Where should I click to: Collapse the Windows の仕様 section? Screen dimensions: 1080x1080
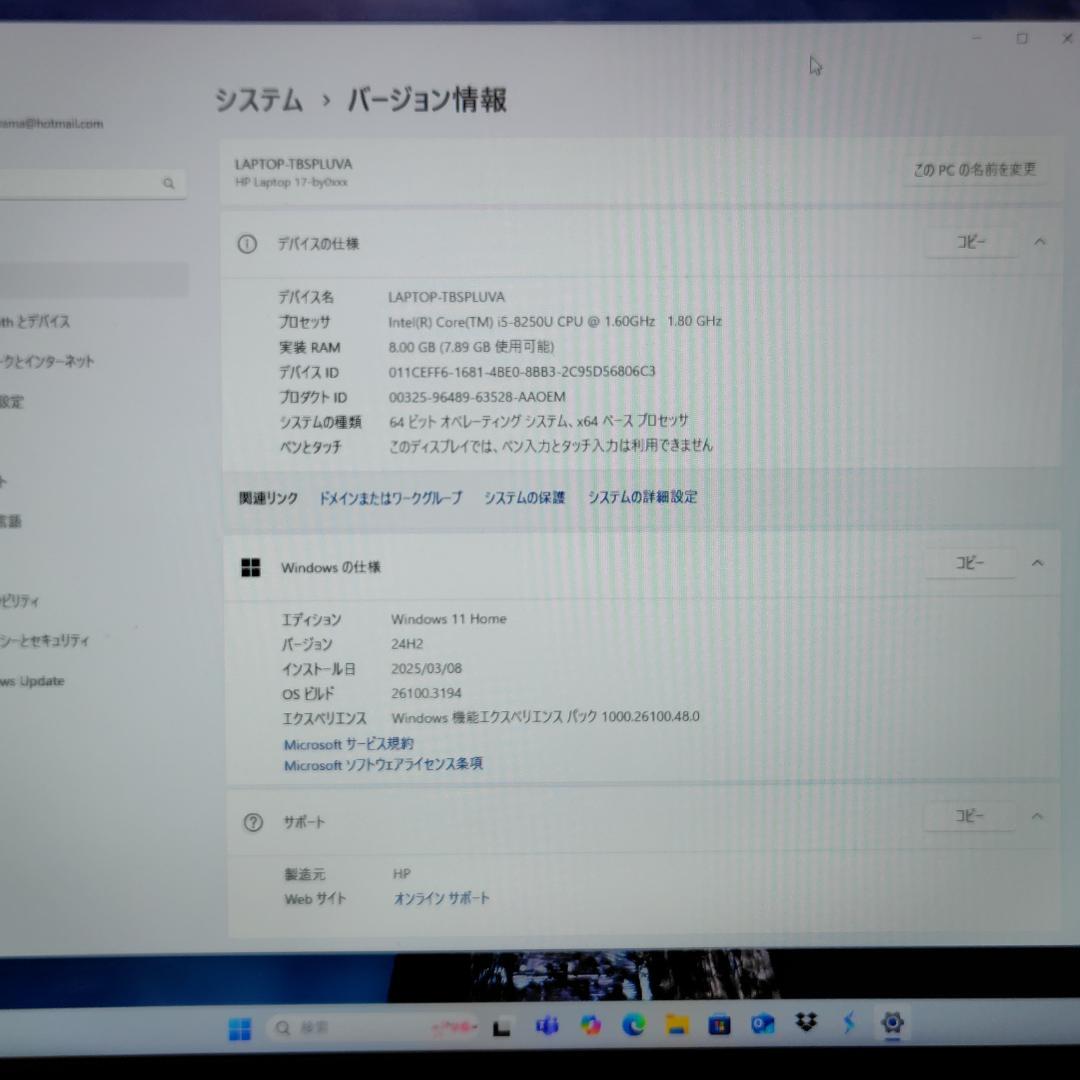tap(1037, 563)
